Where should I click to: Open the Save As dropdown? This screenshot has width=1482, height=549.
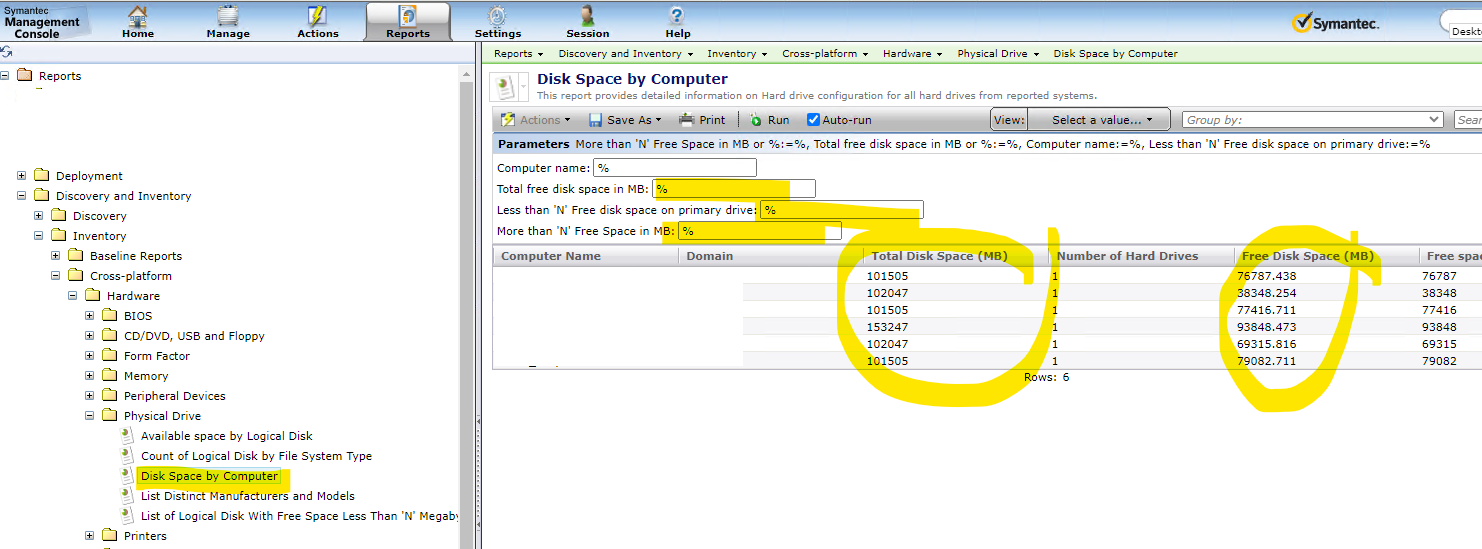[x=625, y=120]
